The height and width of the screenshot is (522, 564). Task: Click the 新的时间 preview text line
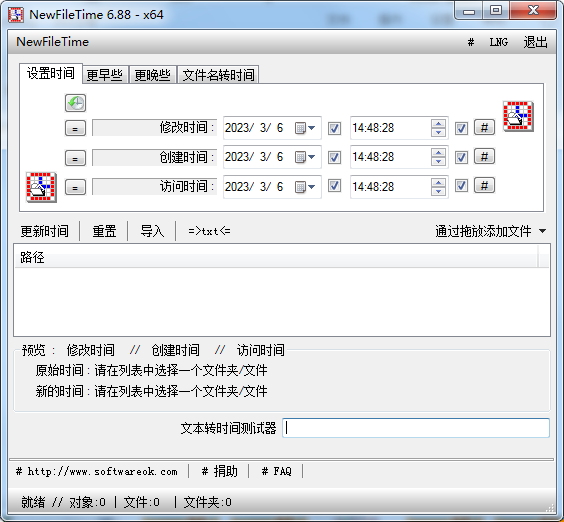point(151,391)
